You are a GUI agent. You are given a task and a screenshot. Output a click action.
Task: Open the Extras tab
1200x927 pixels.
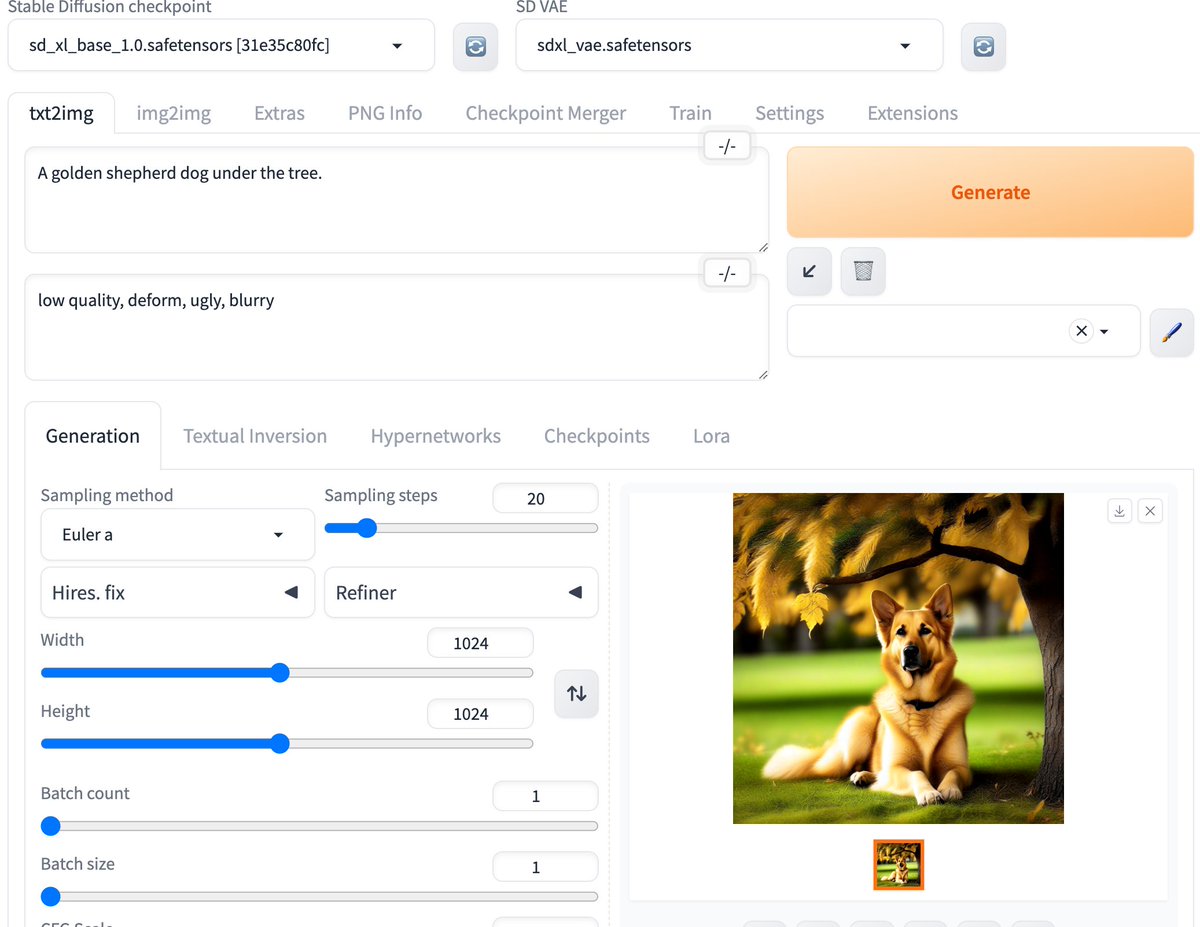point(279,113)
